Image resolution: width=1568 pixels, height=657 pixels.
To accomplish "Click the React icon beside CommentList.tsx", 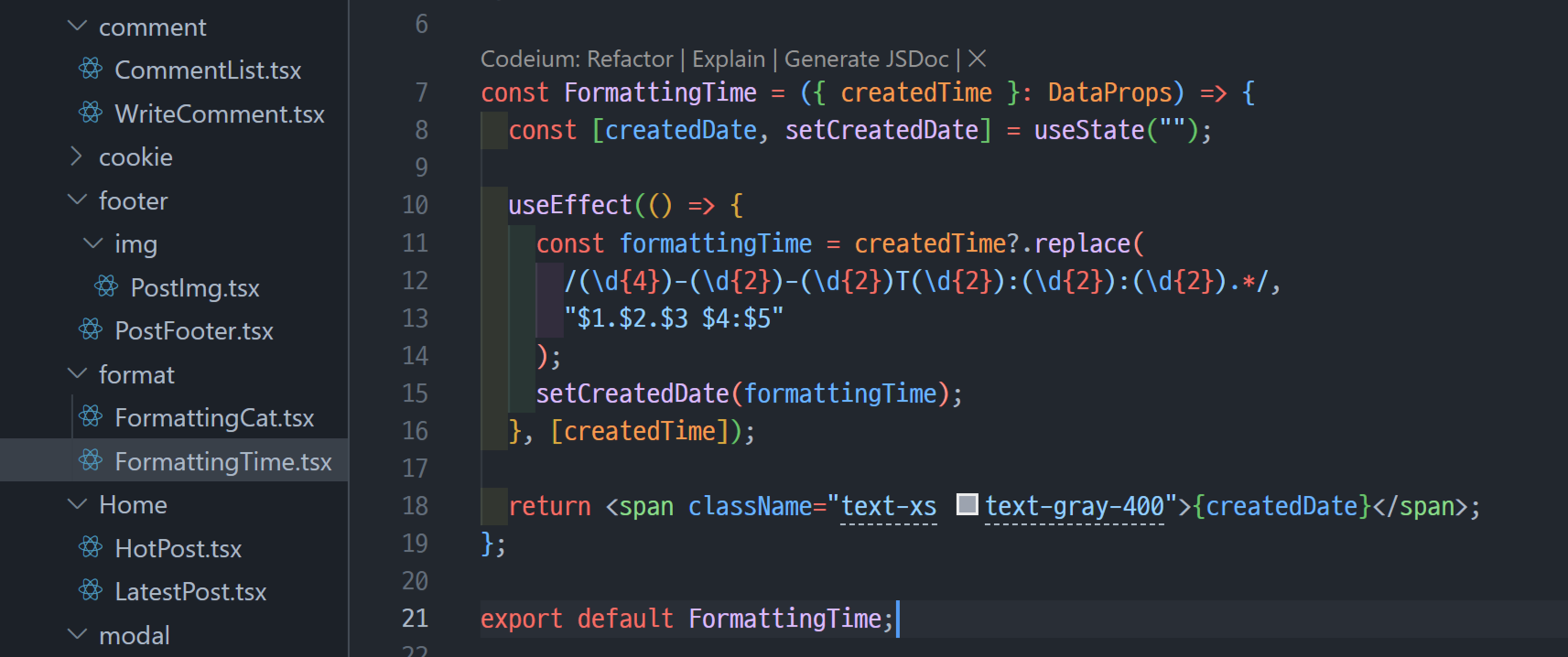I will coord(91,69).
